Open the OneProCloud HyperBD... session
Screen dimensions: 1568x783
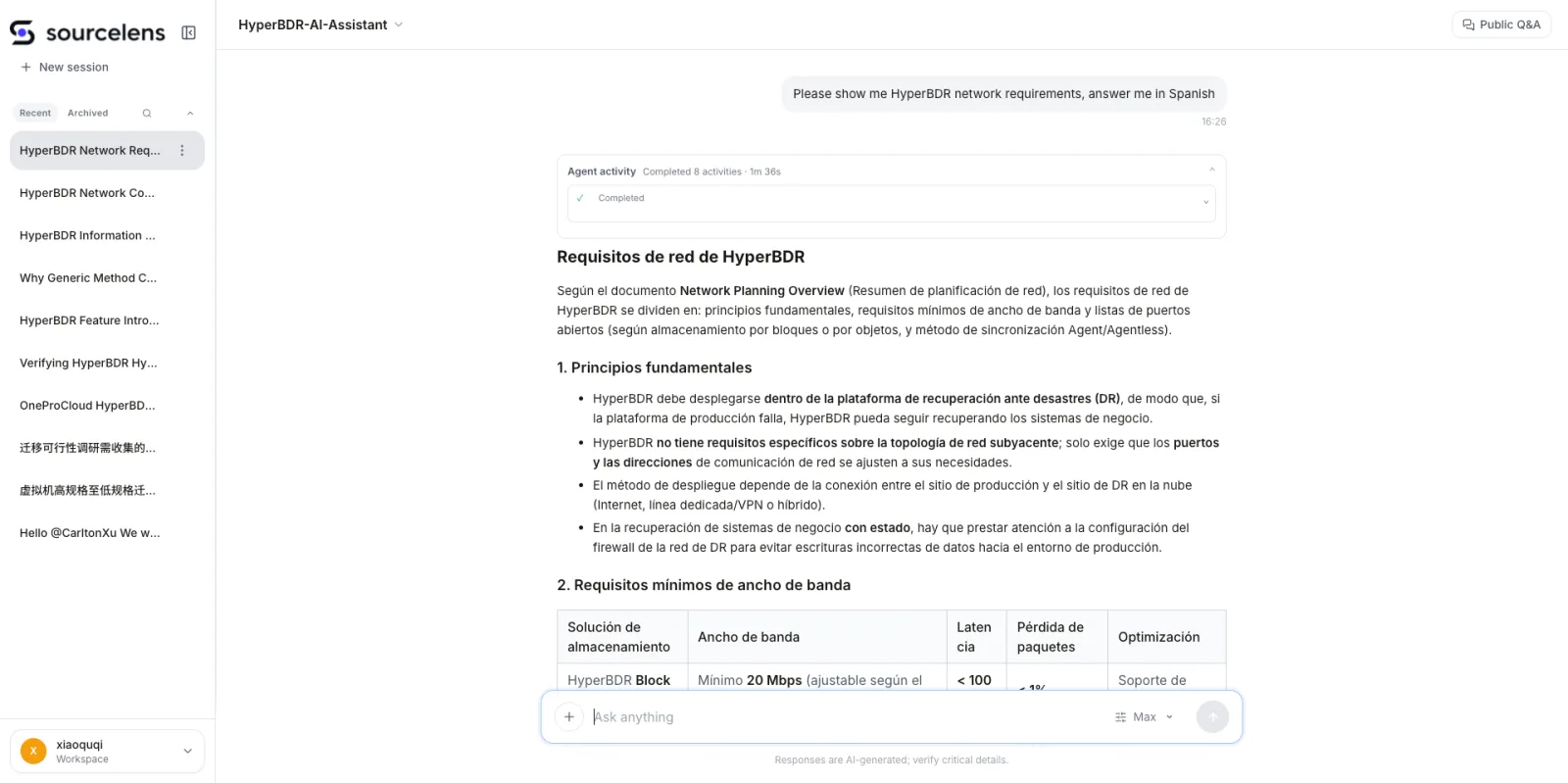107,406
